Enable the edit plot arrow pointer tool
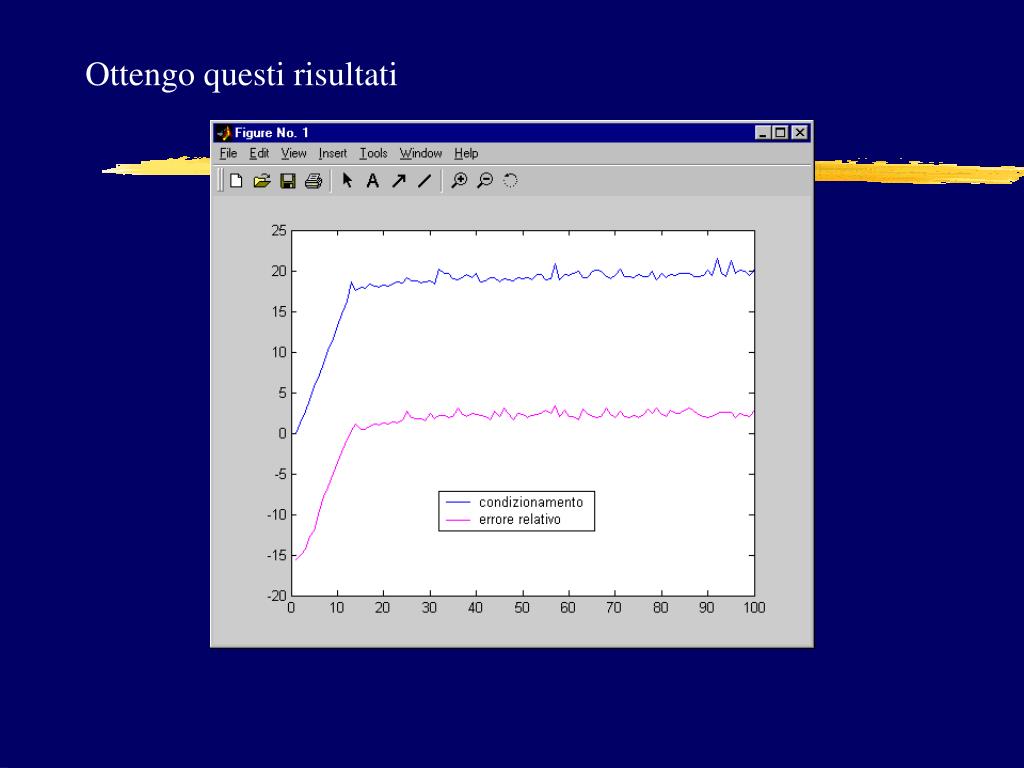Screen dimensions: 1024x768 point(347,180)
